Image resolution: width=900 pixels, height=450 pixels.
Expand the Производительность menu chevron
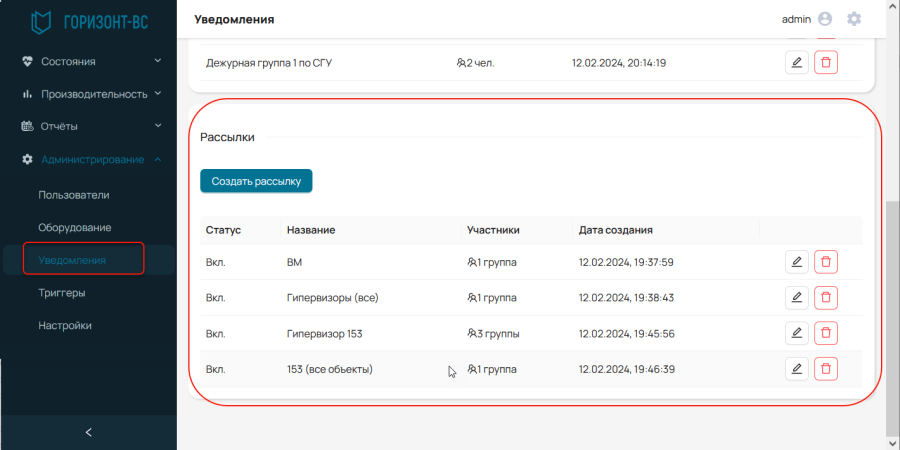click(x=158, y=93)
